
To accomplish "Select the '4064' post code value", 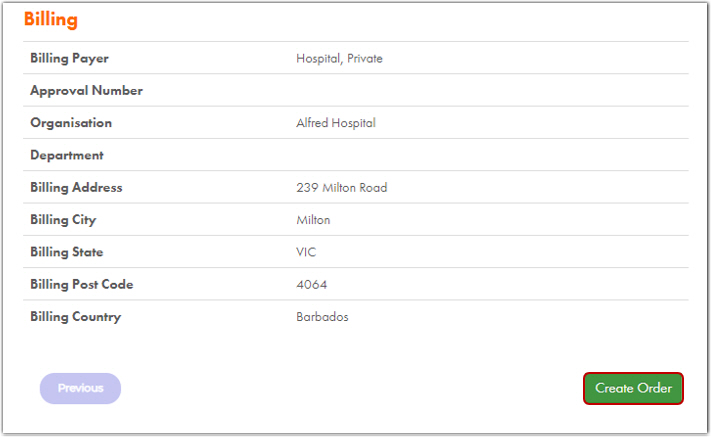I will click(x=312, y=285).
